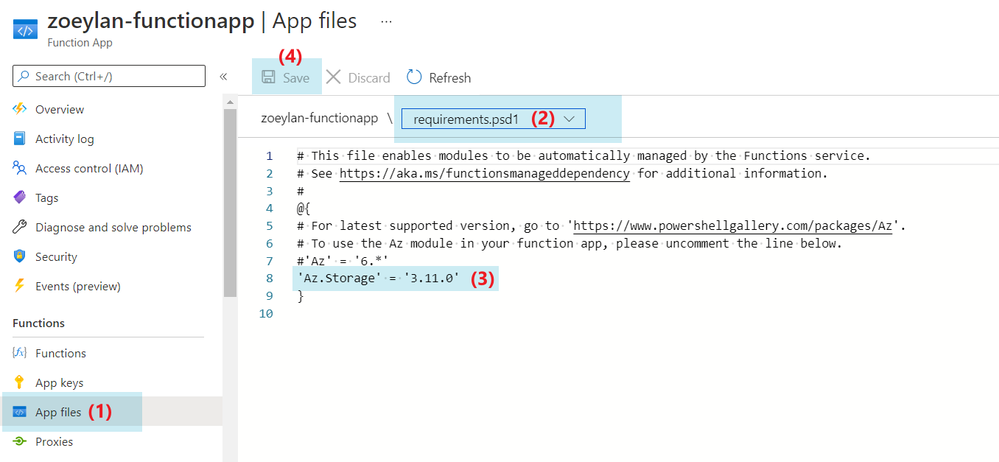Click the purple Tags icon

tap(19, 198)
